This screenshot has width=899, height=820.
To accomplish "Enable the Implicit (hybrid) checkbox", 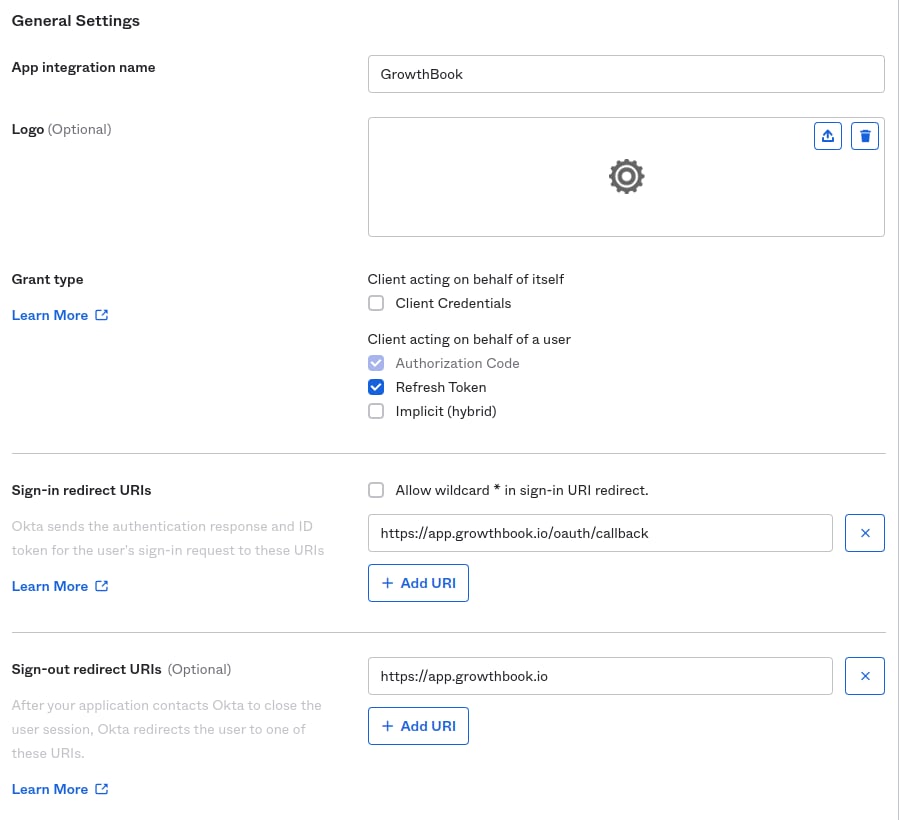I will pyautogui.click(x=376, y=411).
